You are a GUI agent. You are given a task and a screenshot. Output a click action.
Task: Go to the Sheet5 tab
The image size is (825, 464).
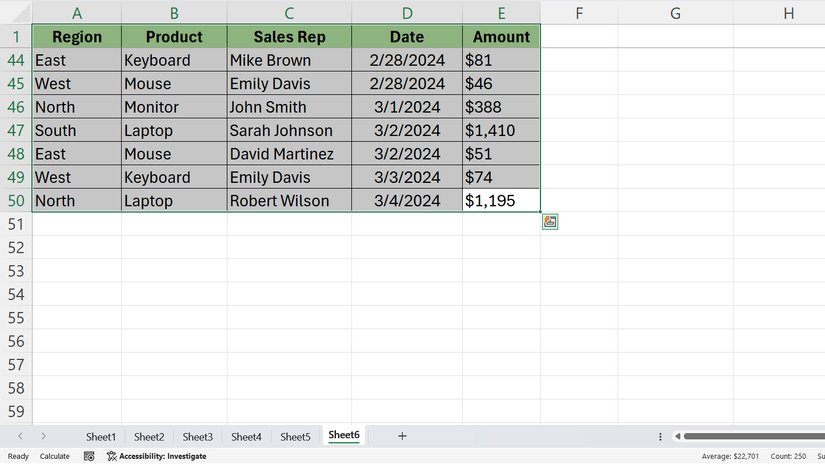pos(295,437)
